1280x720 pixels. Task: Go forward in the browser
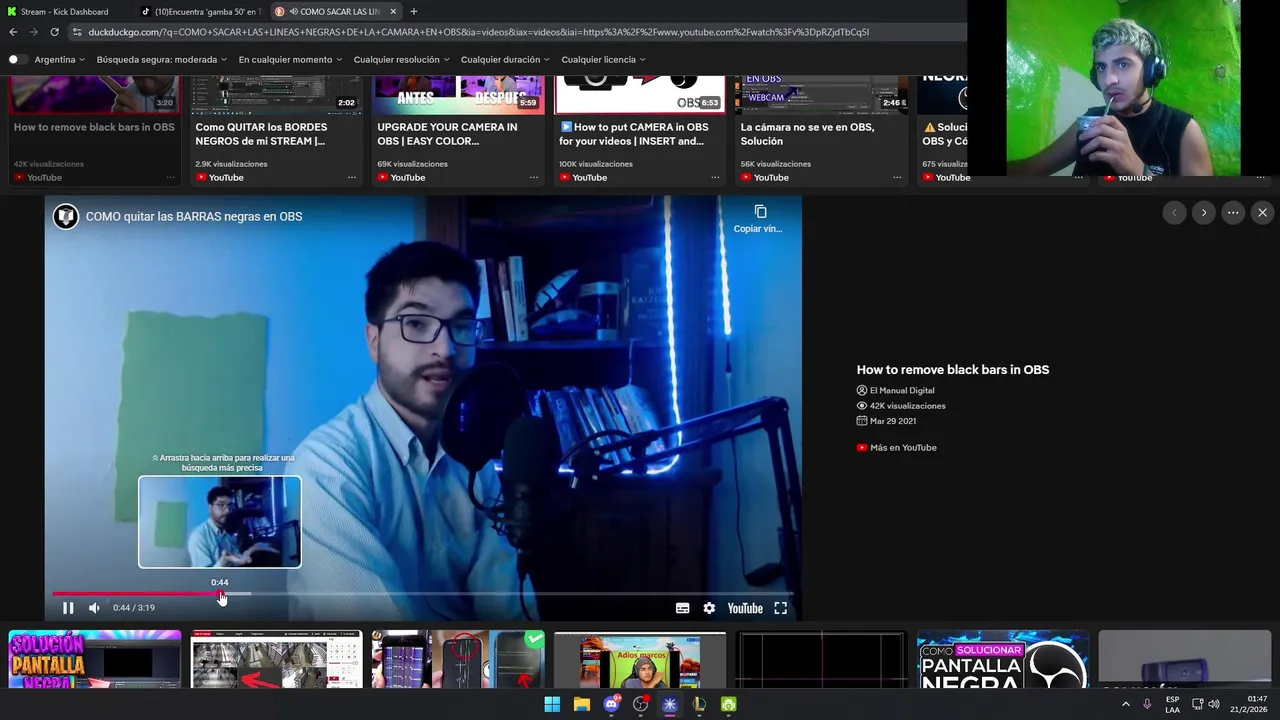33,32
